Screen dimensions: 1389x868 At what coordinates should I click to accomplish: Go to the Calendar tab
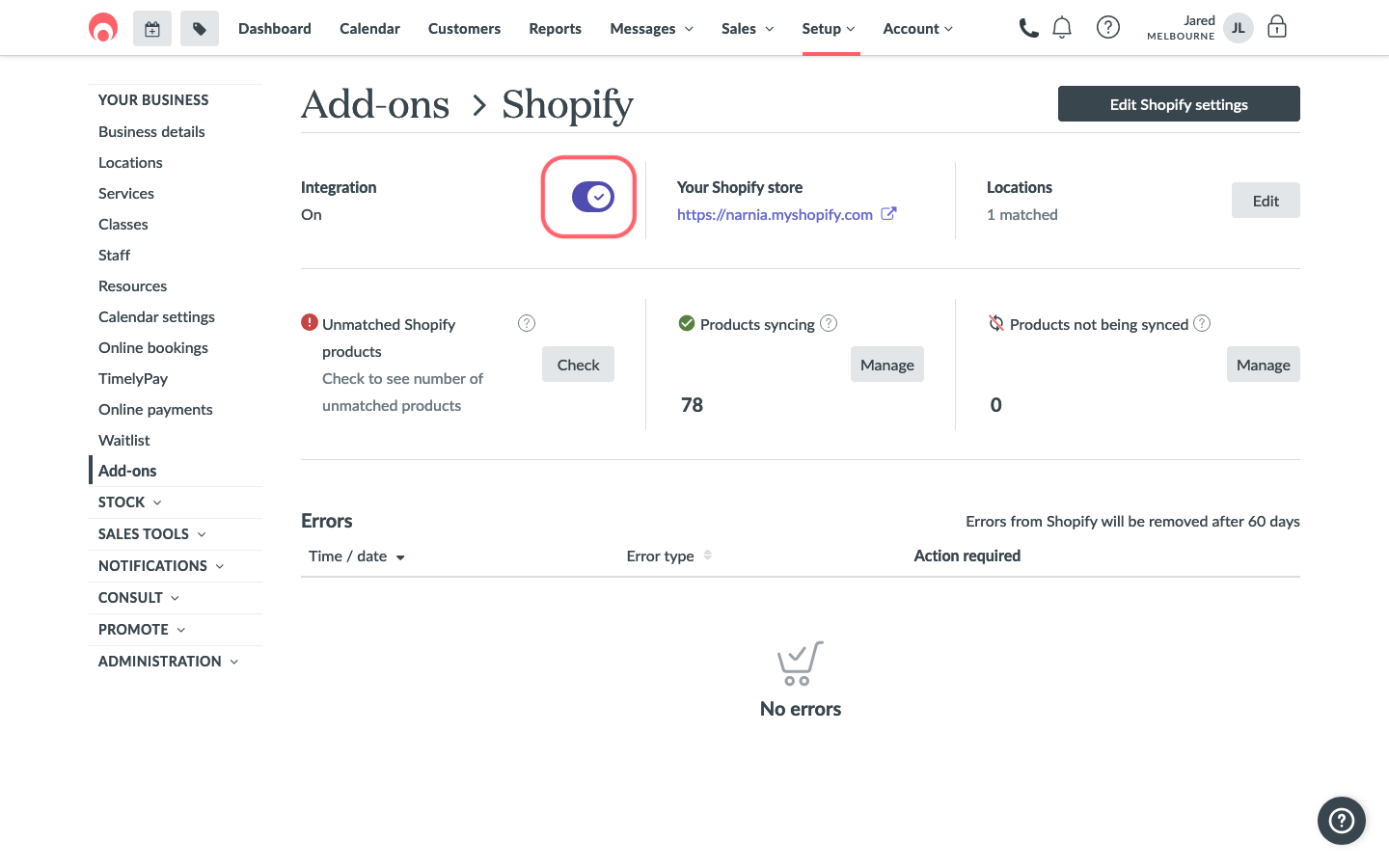click(369, 29)
